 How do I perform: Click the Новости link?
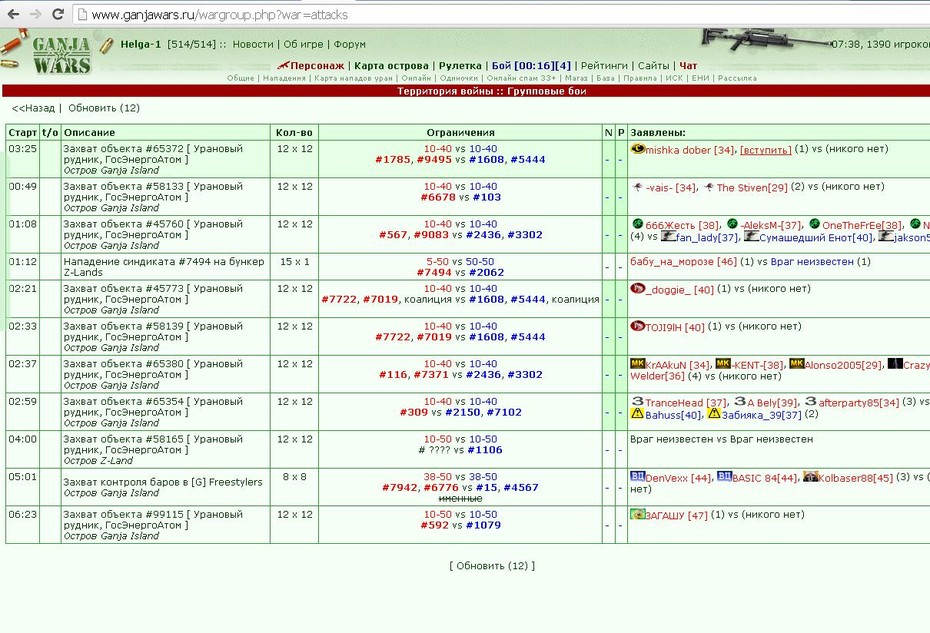coord(253,44)
